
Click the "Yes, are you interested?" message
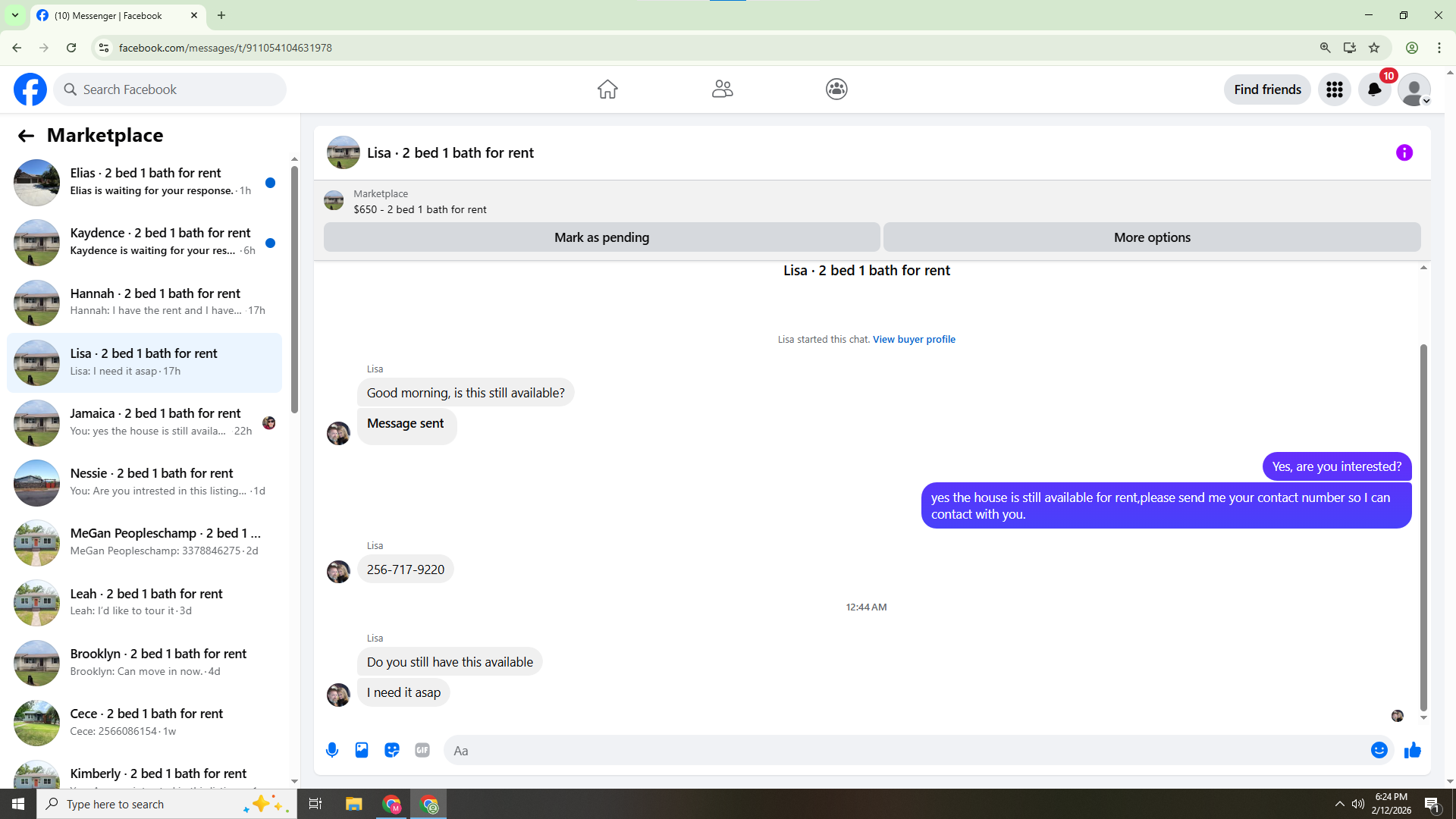1336,467
